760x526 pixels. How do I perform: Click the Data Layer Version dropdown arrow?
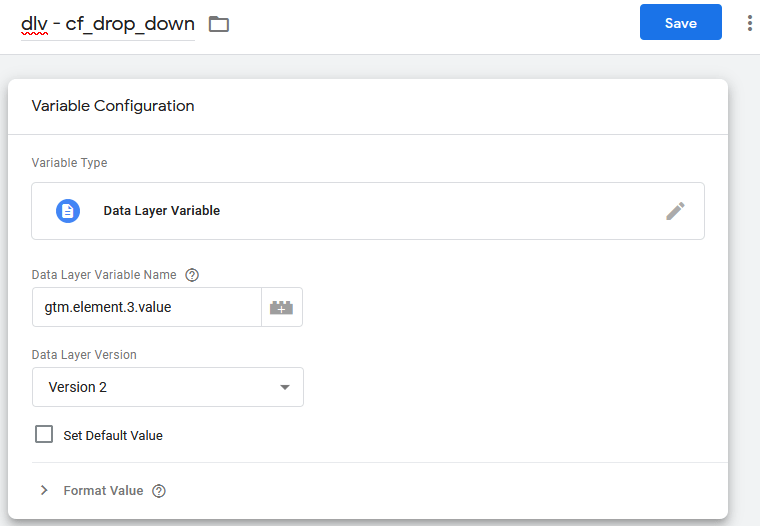click(x=285, y=387)
